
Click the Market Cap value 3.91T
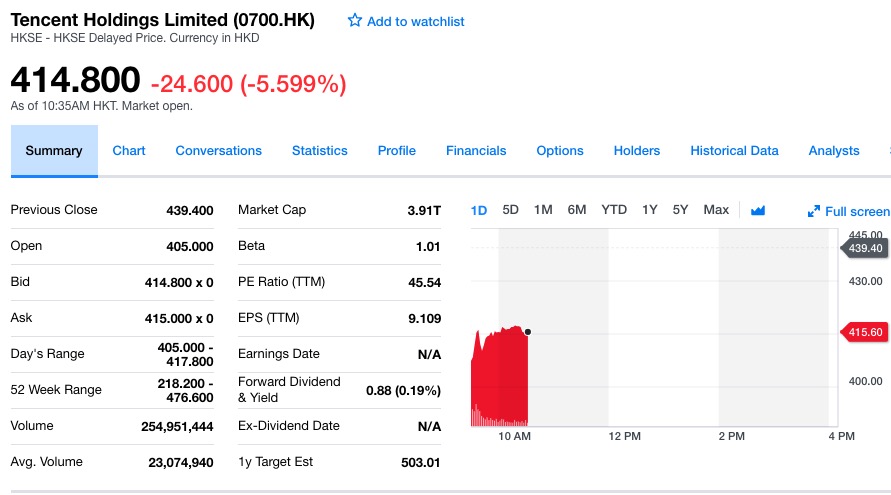(424, 210)
